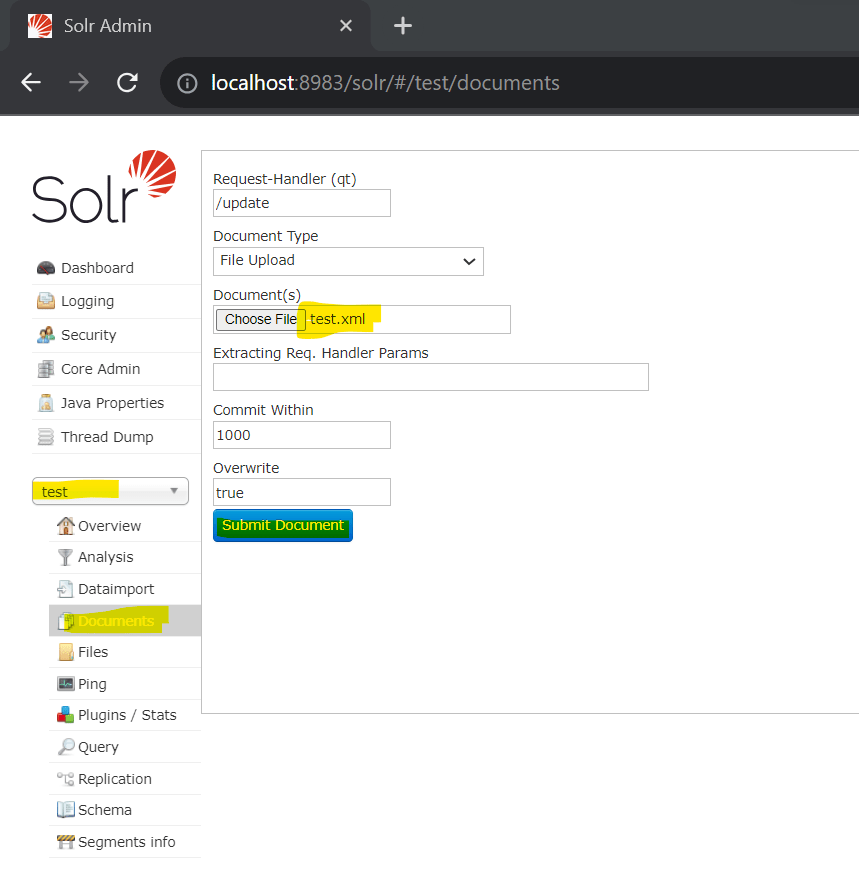
Task: Open the Documents link
Action: pyautogui.click(x=116, y=621)
